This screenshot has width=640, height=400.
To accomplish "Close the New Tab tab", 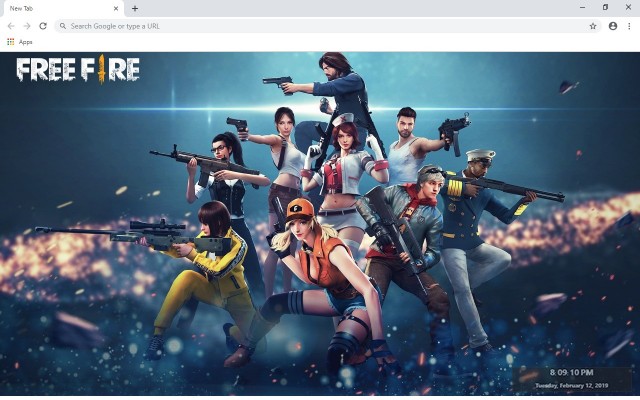I will (x=116, y=8).
